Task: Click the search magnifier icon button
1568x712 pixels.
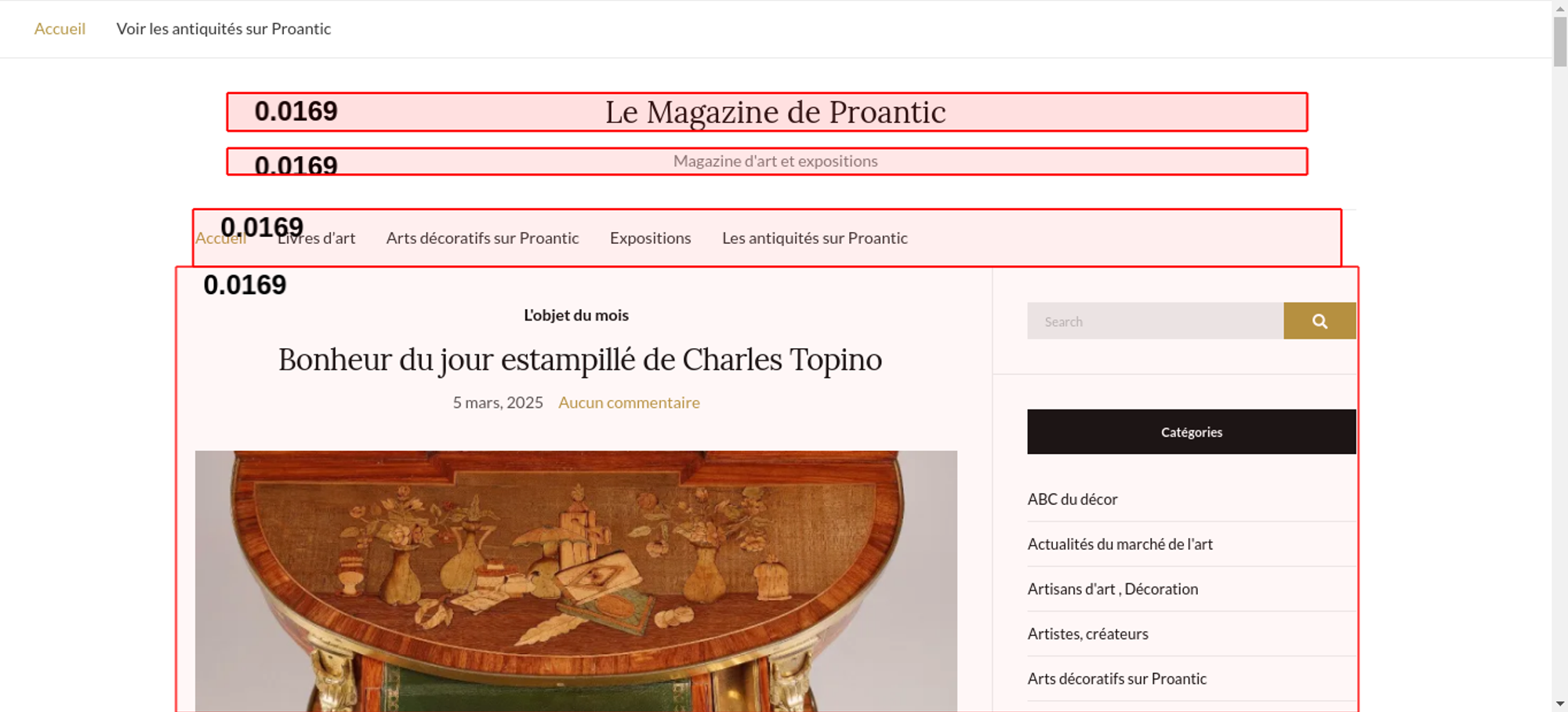Action: click(1319, 321)
